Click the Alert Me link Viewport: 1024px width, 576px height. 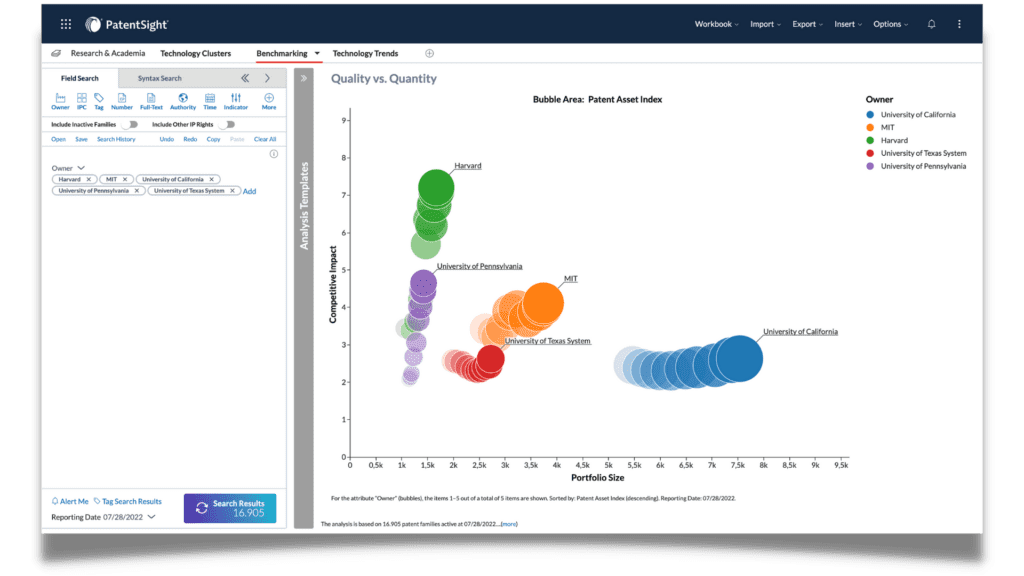(70, 502)
